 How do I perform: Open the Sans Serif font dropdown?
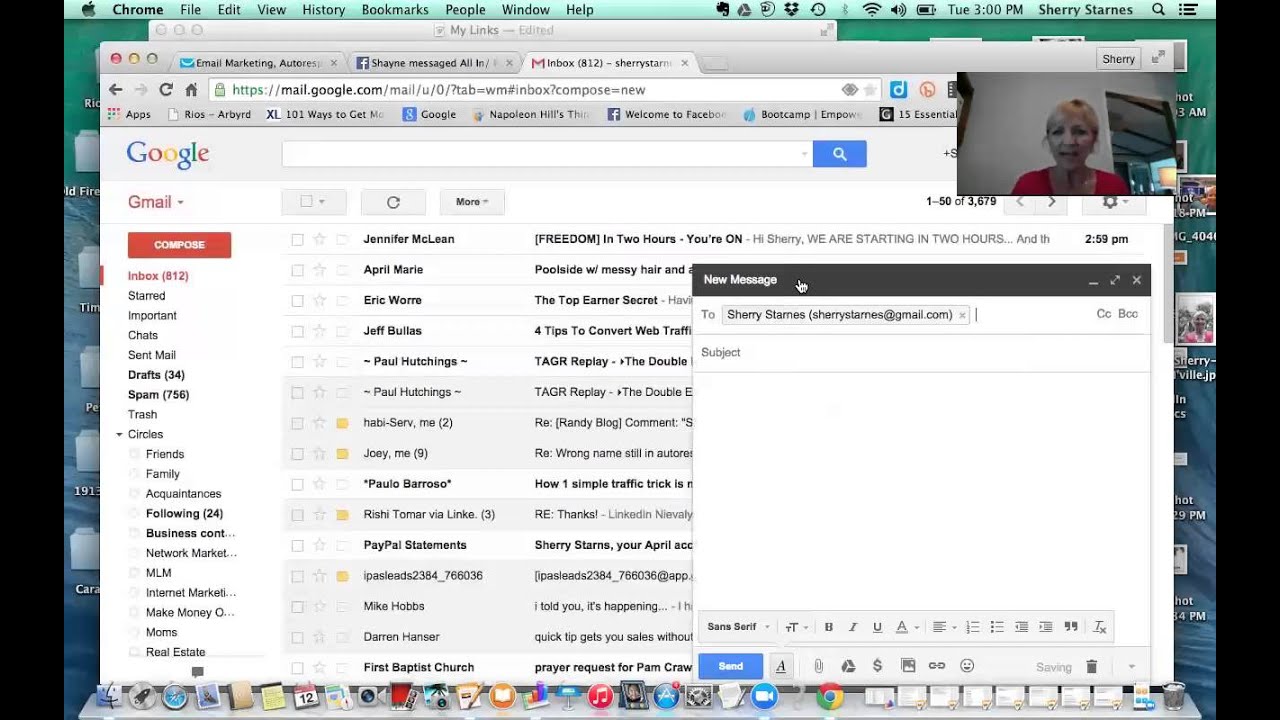coord(738,627)
